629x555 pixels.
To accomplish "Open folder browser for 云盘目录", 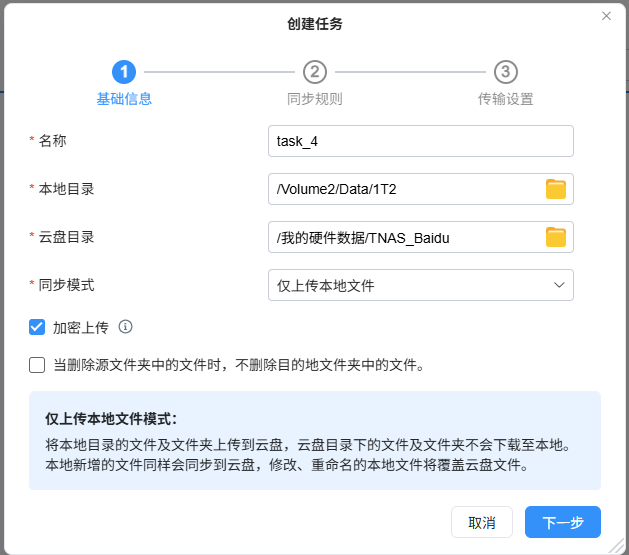I will [556, 237].
